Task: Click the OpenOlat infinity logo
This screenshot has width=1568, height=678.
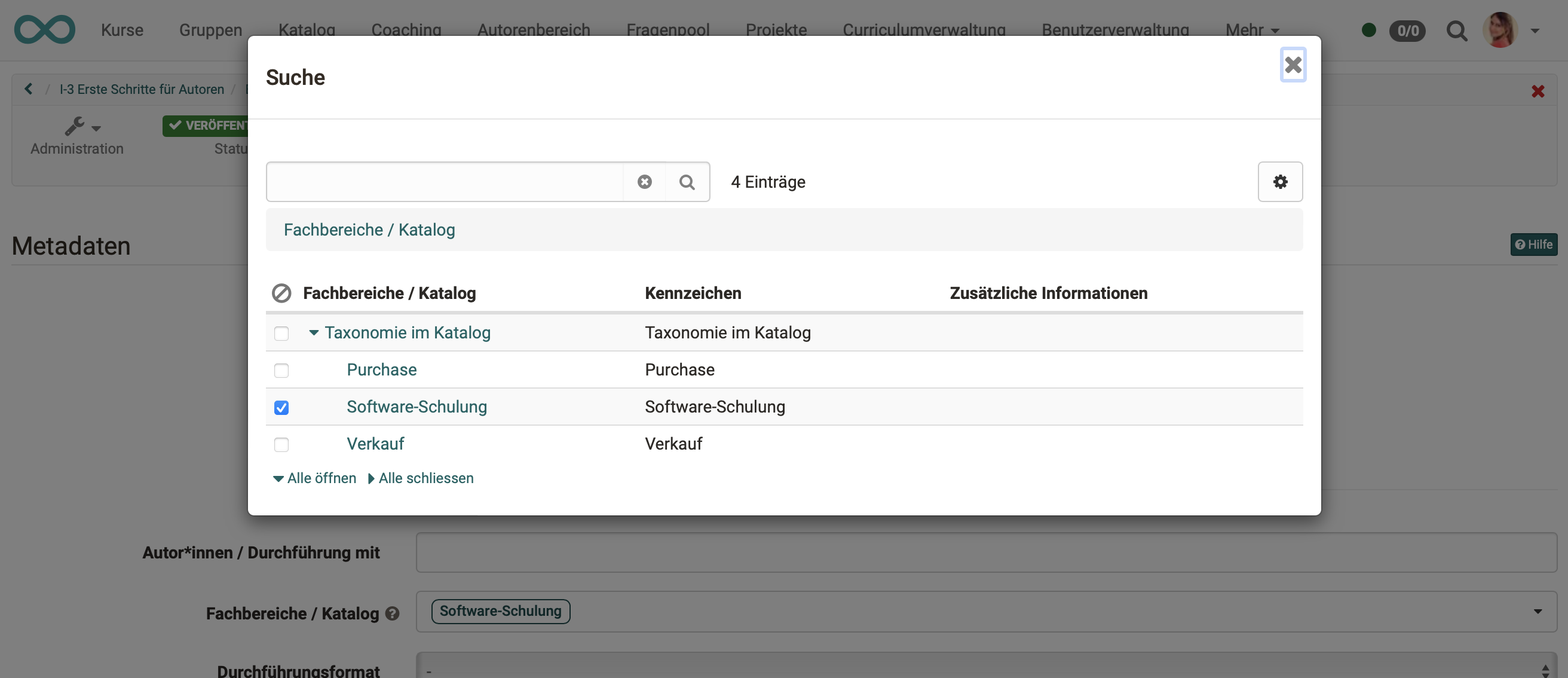Action: click(44, 29)
